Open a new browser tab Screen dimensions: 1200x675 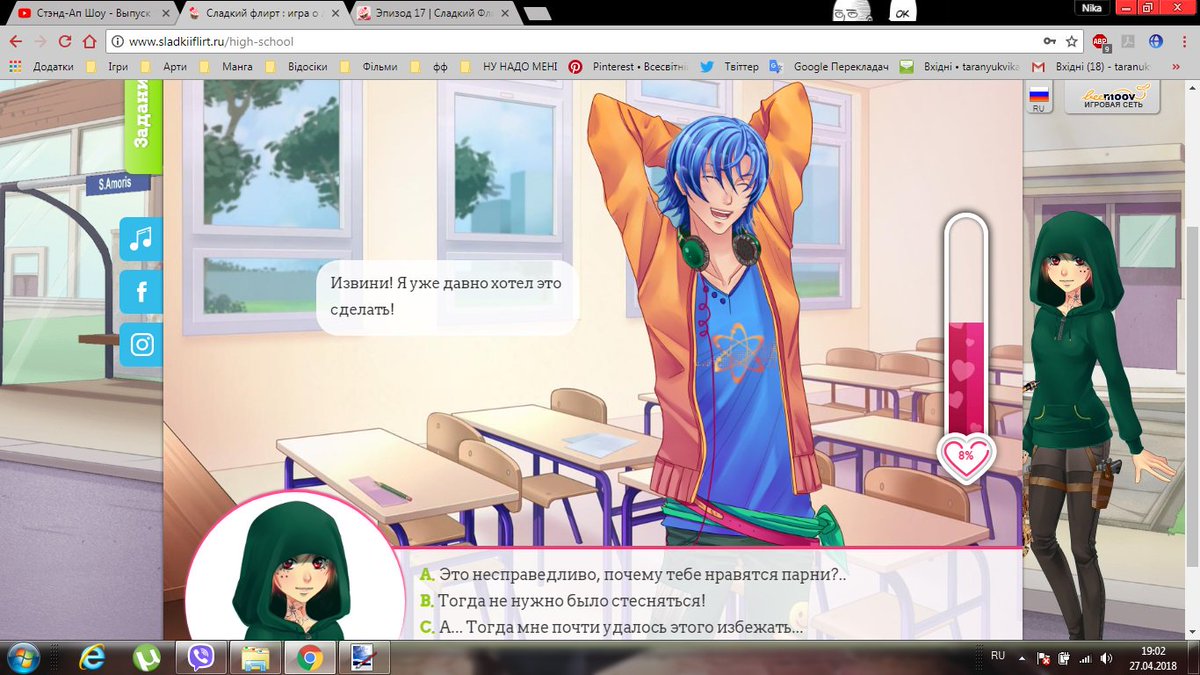pos(538,13)
